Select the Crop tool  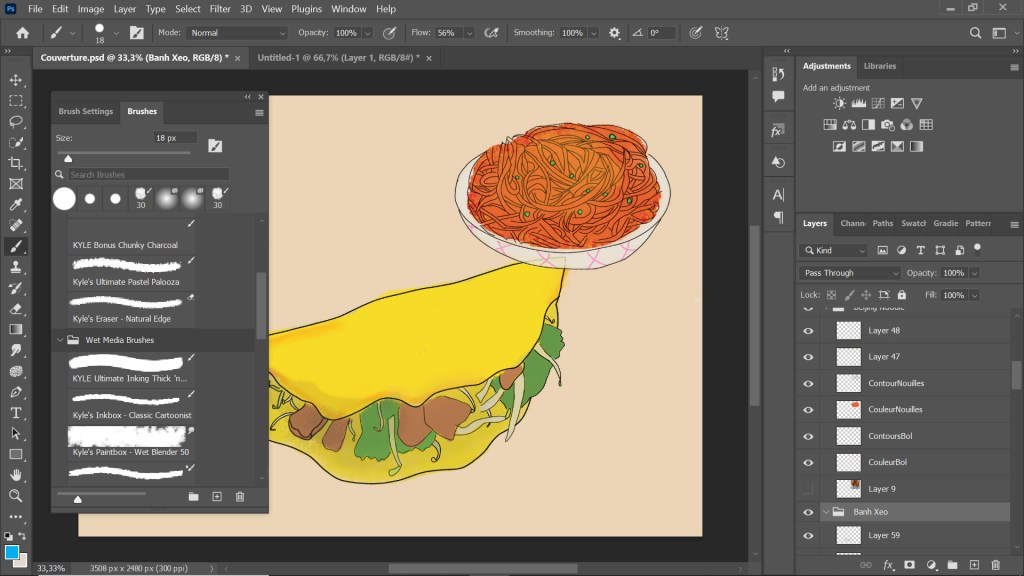(x=16, y=163)
